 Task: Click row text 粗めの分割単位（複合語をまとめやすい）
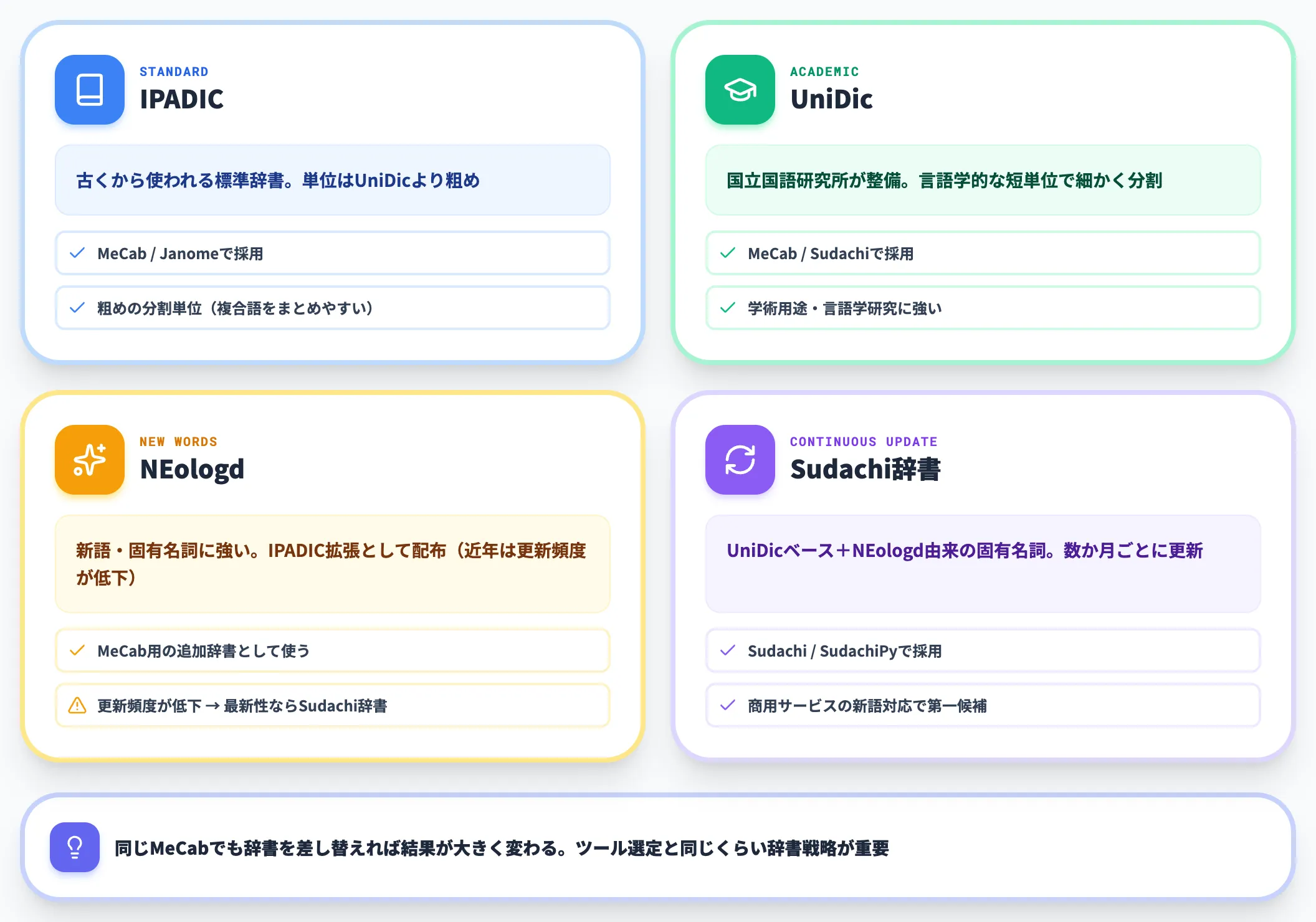click(235, 308)
